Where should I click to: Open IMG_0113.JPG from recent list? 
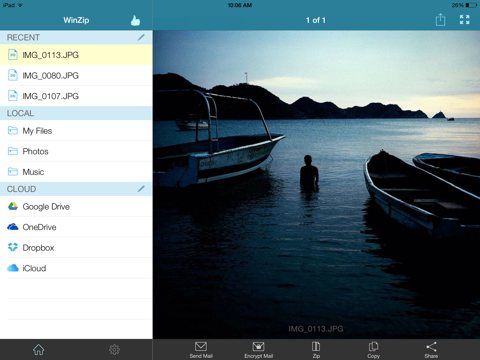pyautogui.click(x=76, y=55)
